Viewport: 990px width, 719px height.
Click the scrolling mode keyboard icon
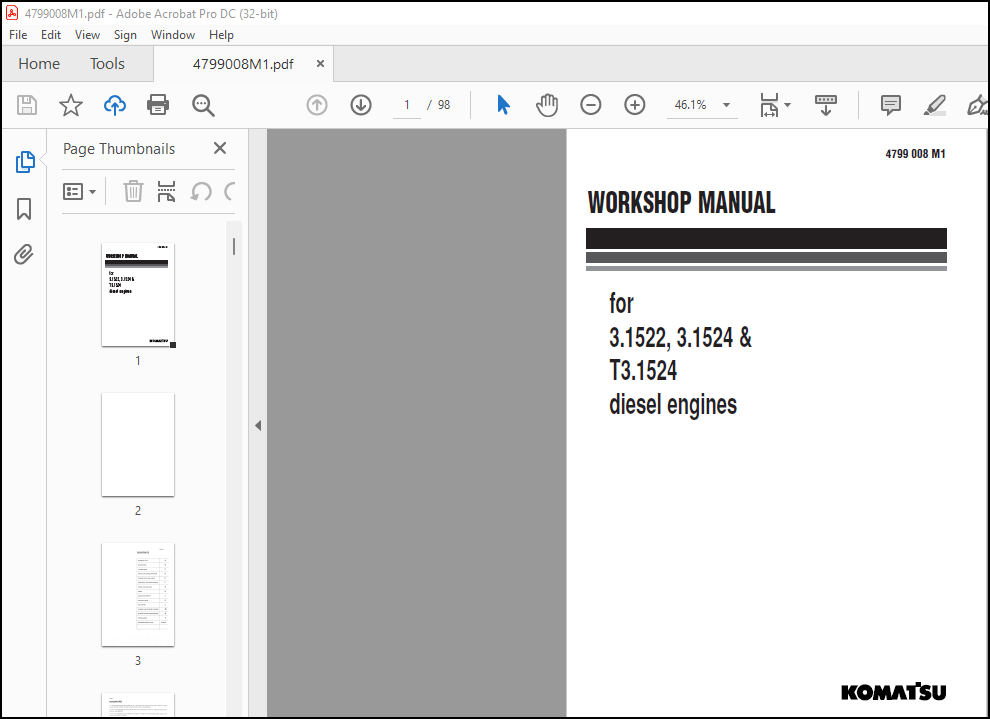pos(826,105)
